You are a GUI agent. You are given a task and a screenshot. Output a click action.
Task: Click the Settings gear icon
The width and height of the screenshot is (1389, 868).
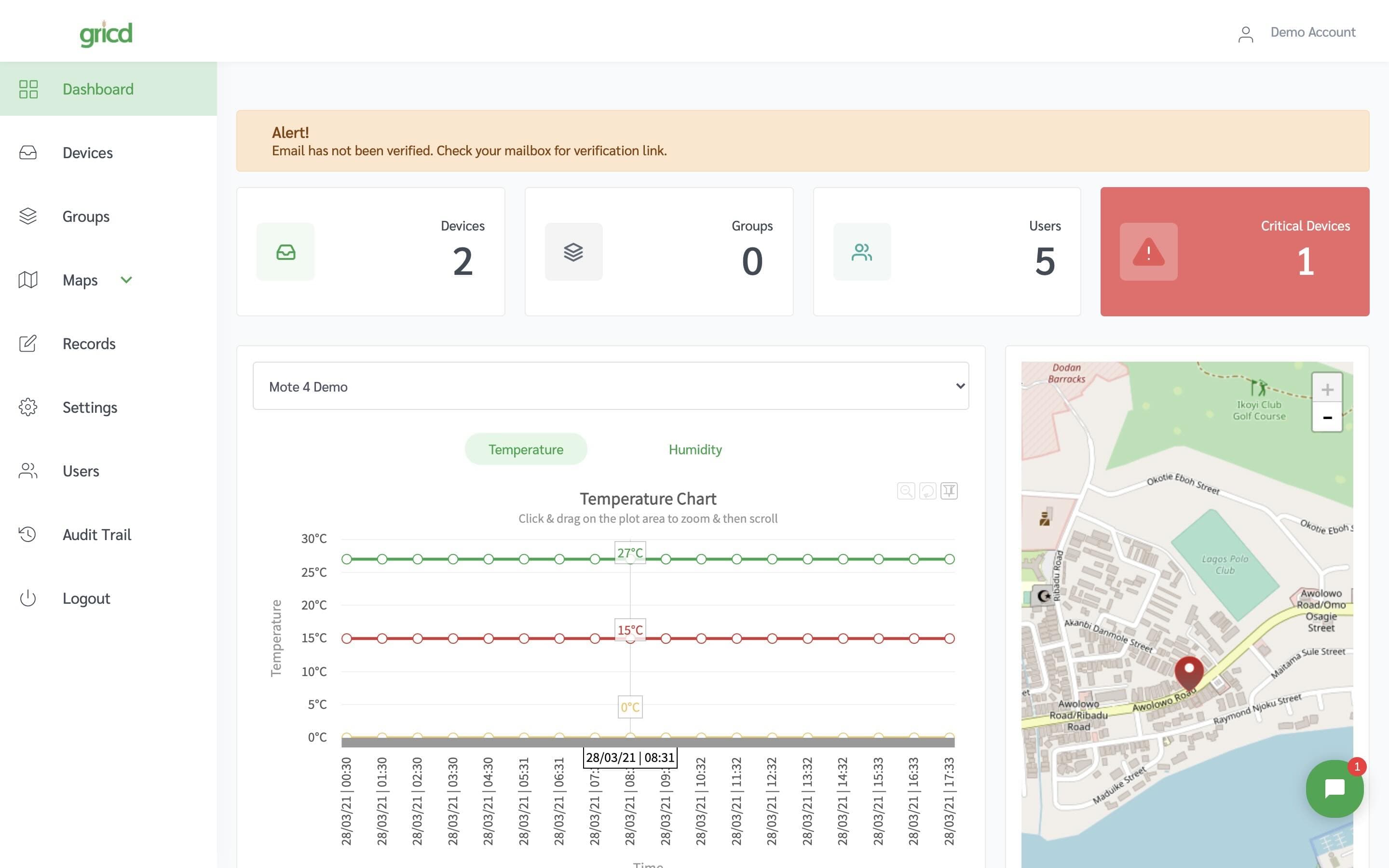click(x=28, y=407)
